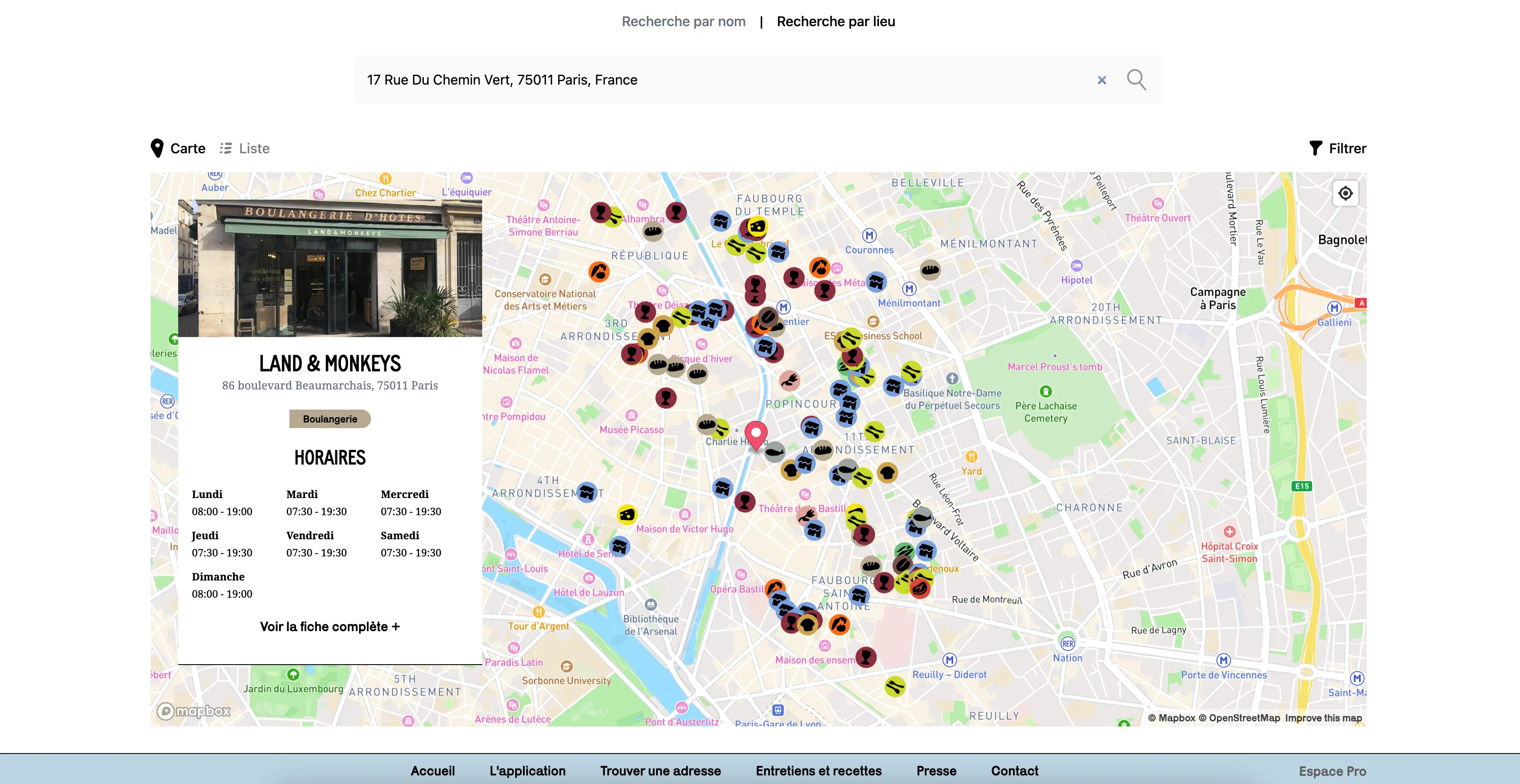The width and height of the screenshot is (1520, 784).
Task: Select blue shop marker on 4th Arrondissement label
Action: click(587, 492)
